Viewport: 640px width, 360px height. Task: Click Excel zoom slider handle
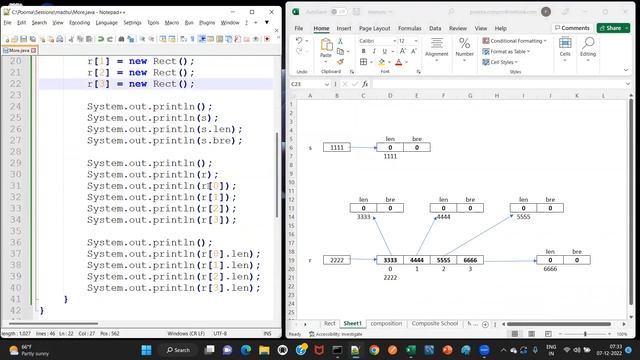(585, 334)
